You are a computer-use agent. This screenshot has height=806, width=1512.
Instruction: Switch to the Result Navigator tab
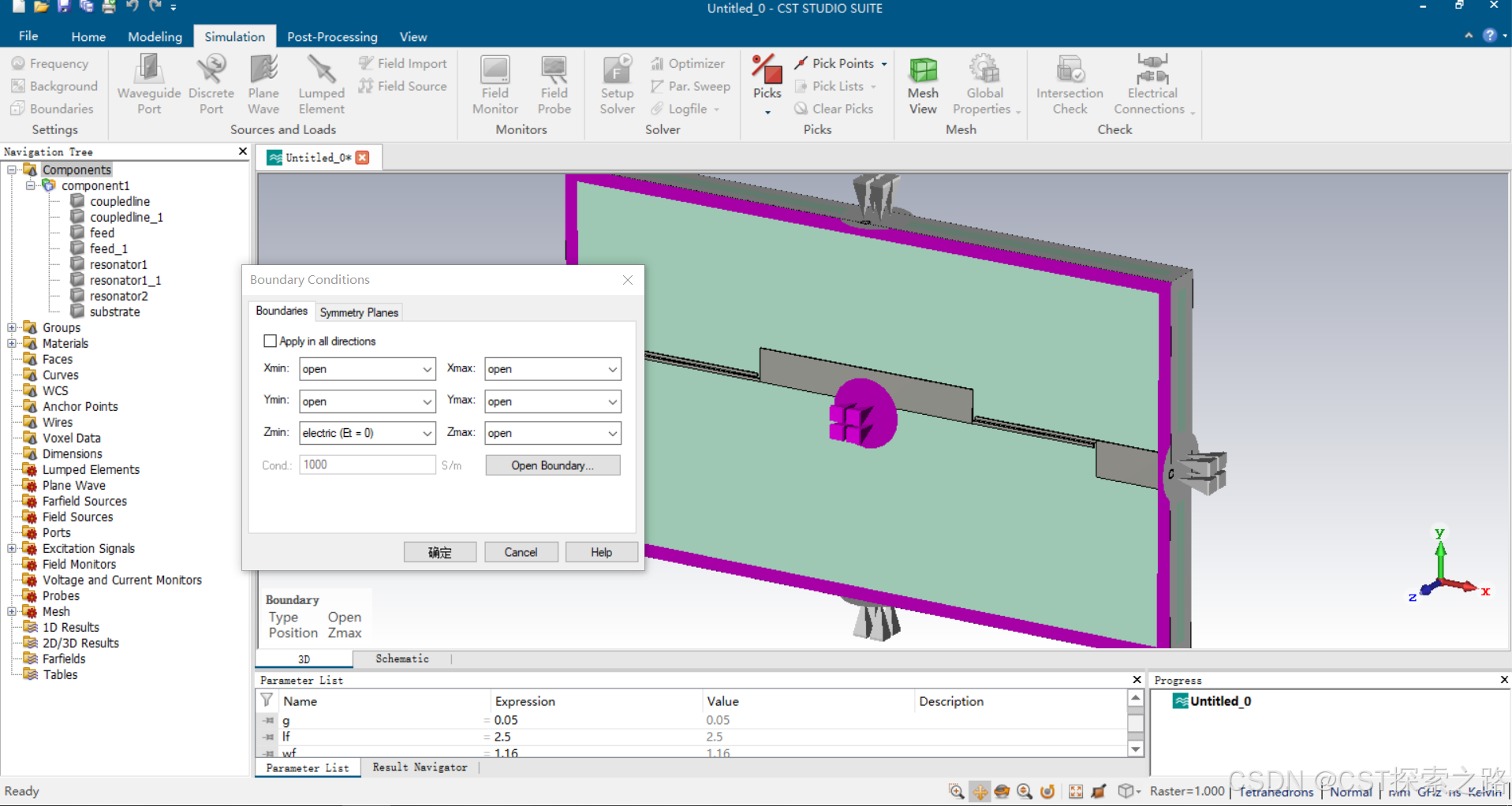click(420, 767)
